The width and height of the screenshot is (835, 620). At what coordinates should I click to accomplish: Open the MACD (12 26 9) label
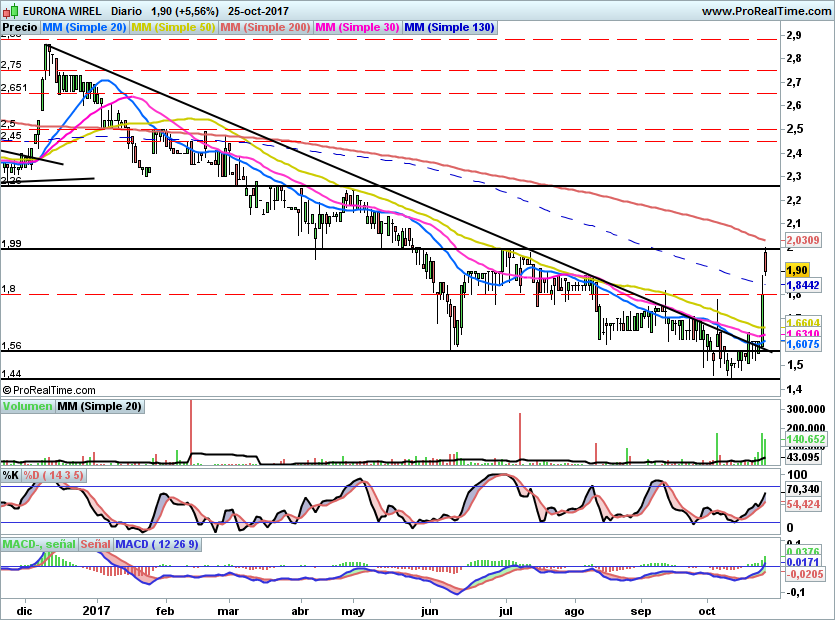pos(158,544)
